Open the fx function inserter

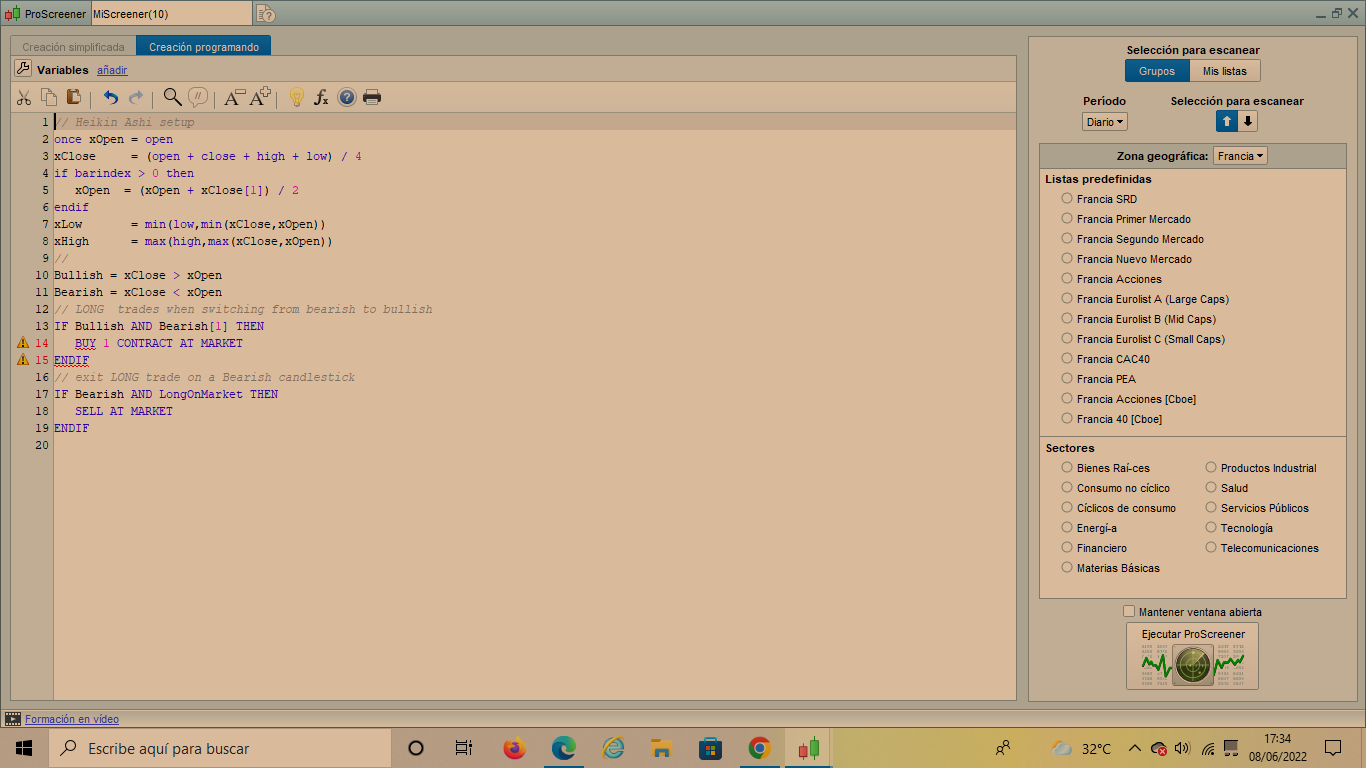pyautogui.click(x=321, y=97)
